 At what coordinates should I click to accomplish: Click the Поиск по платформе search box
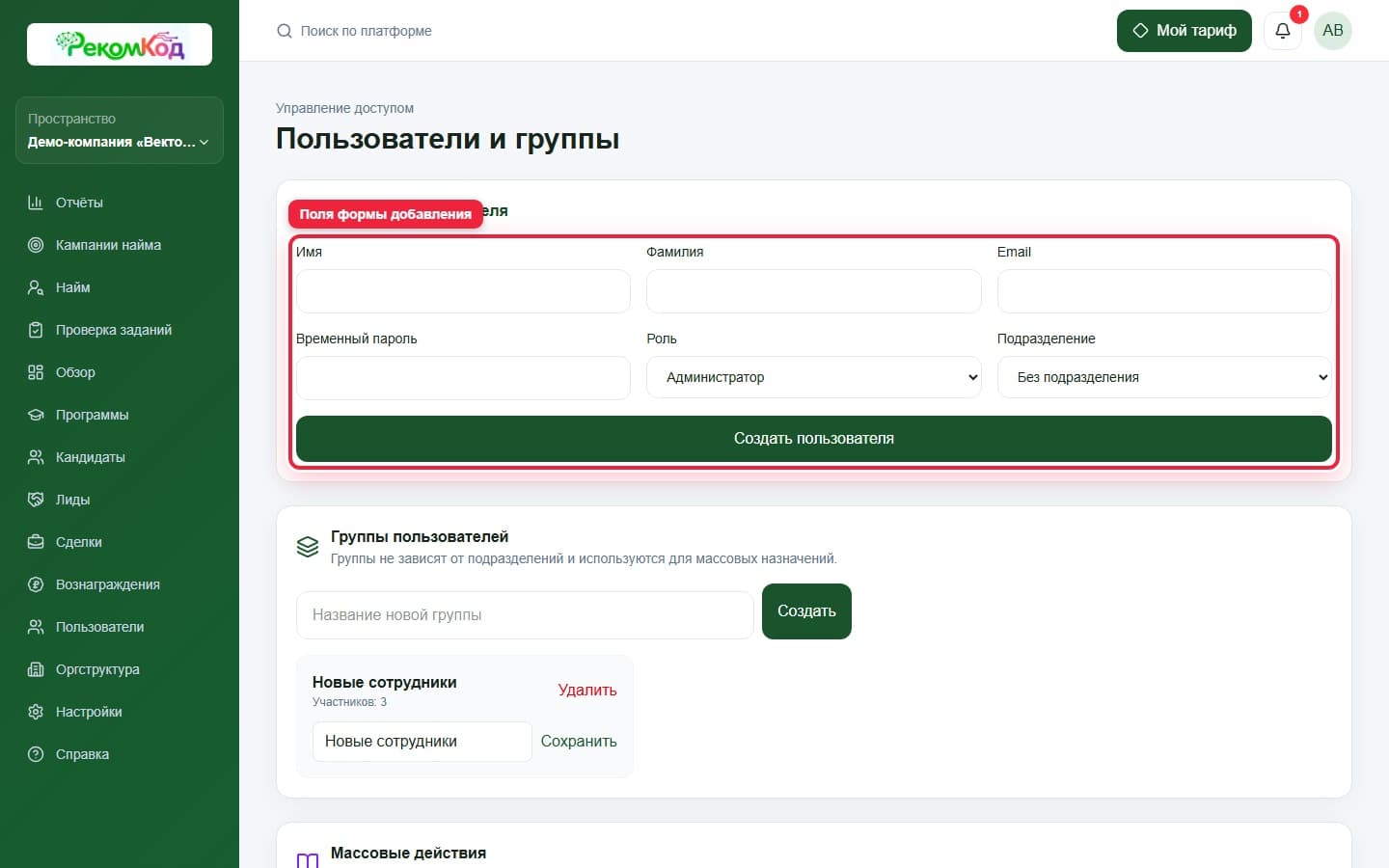point(366,31)
